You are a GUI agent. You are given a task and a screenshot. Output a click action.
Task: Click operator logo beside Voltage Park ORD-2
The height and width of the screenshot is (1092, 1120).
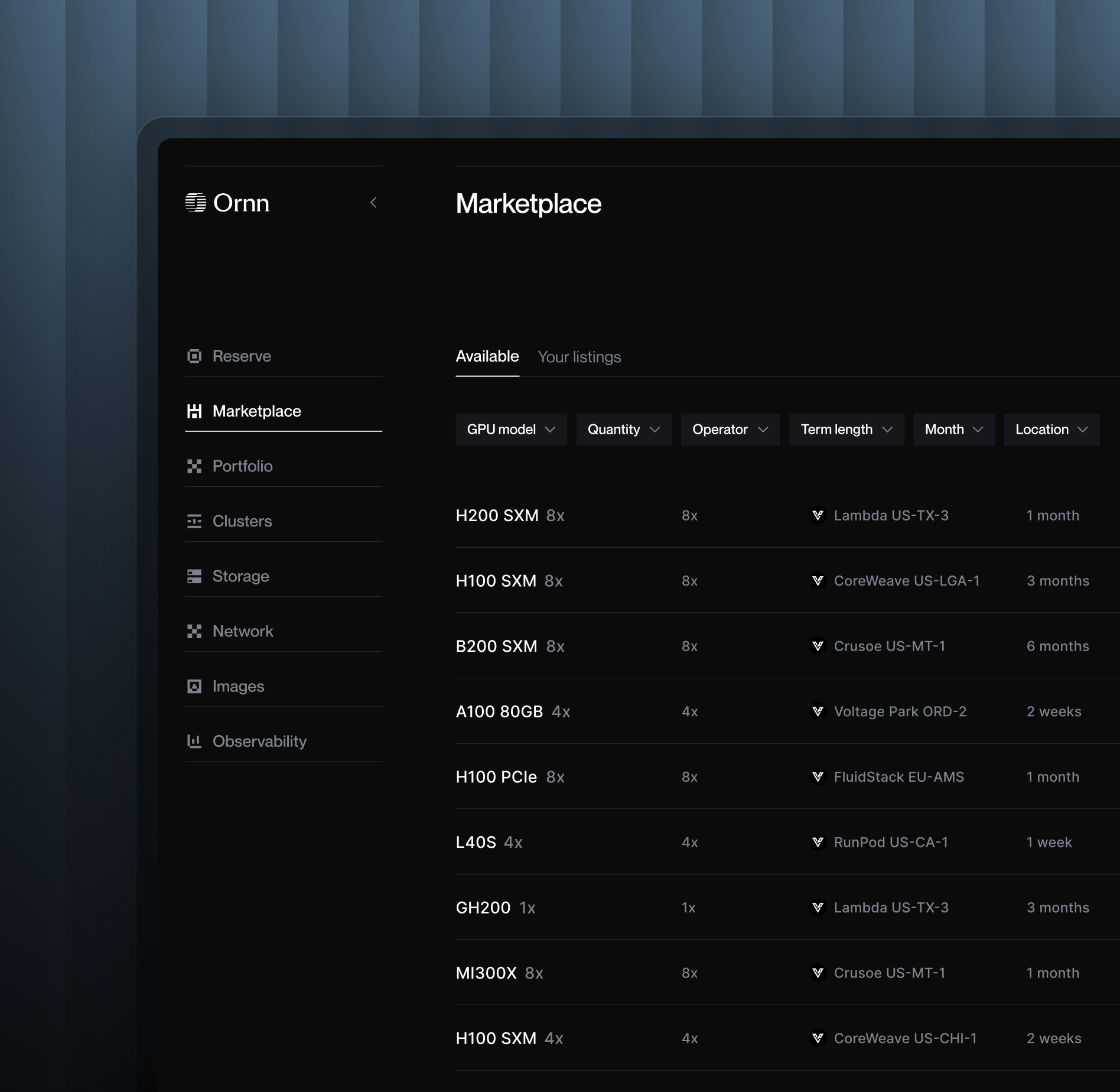[818, 711]
